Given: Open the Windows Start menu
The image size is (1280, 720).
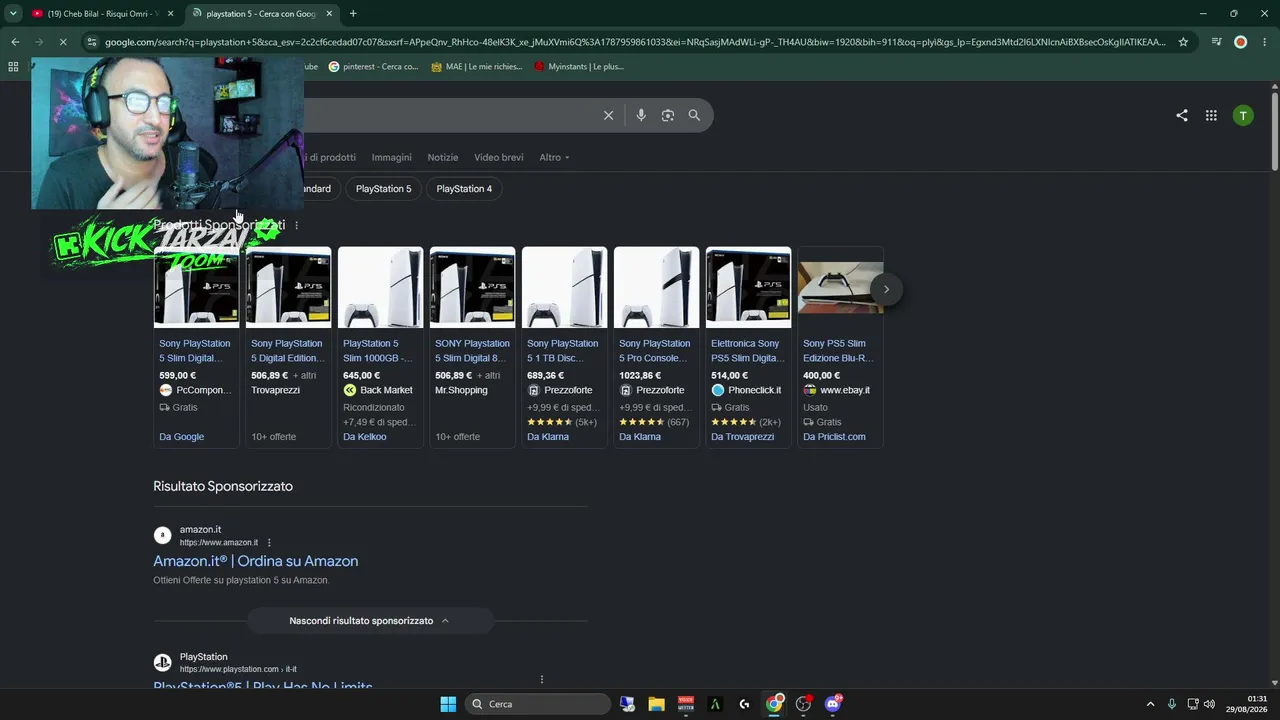Looking at the screenshot, I should coord(448,704).
